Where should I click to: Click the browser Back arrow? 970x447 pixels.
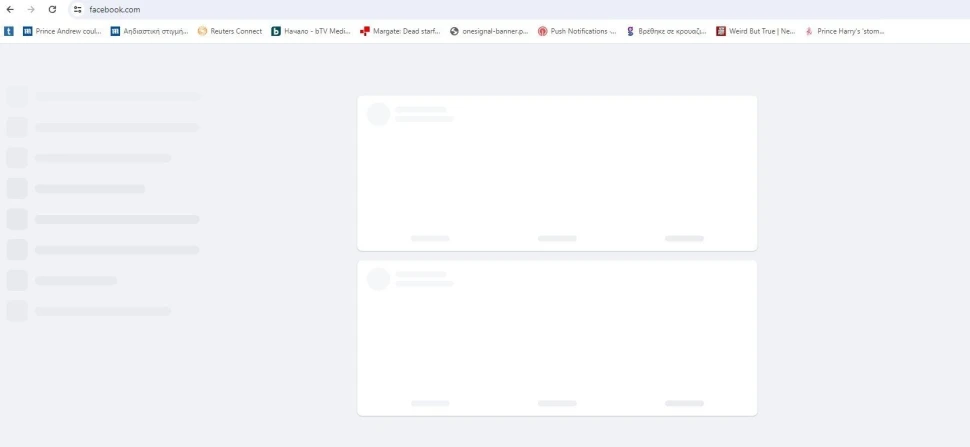(x=10, y=9)
